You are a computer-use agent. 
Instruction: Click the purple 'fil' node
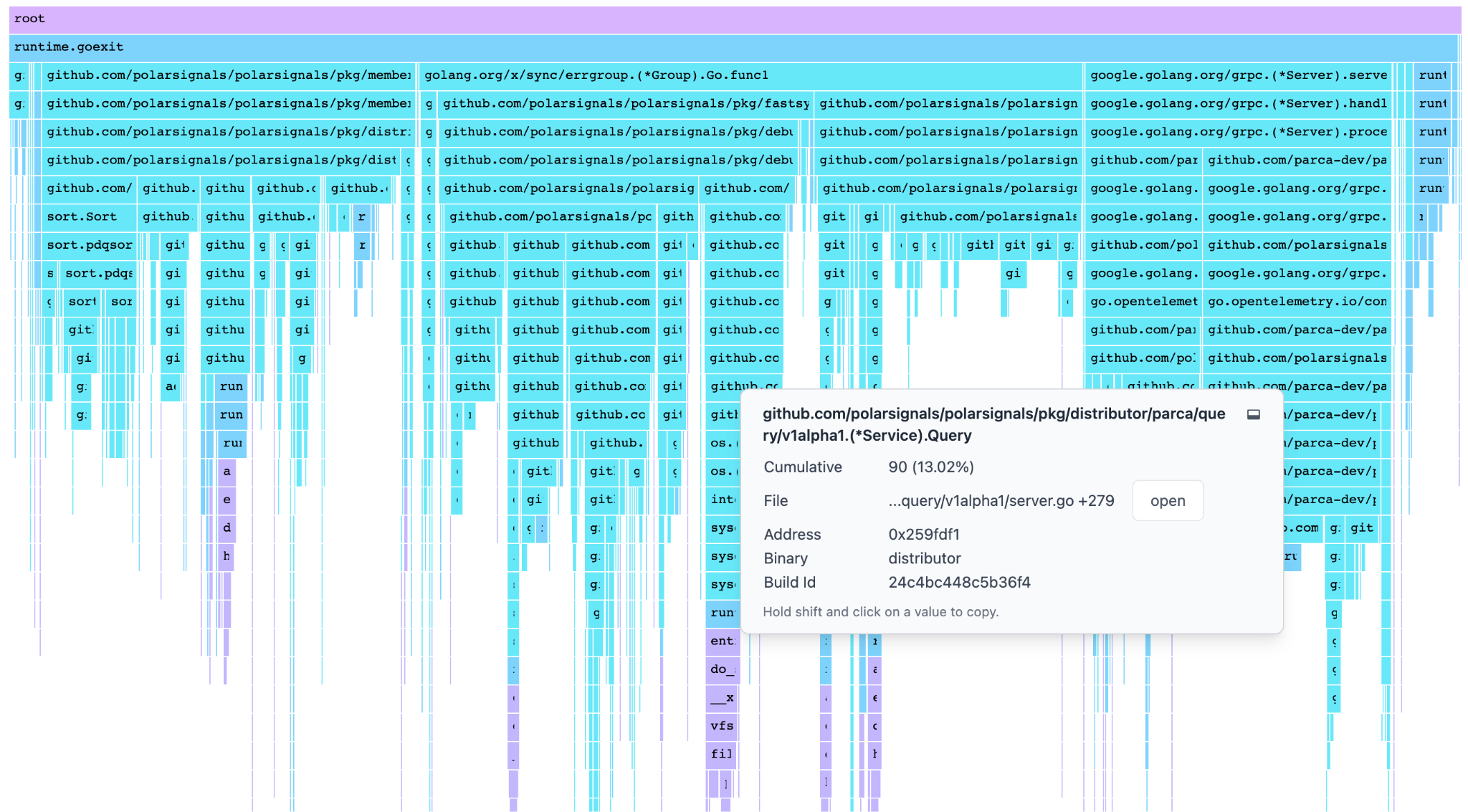[x=722, y=755]
